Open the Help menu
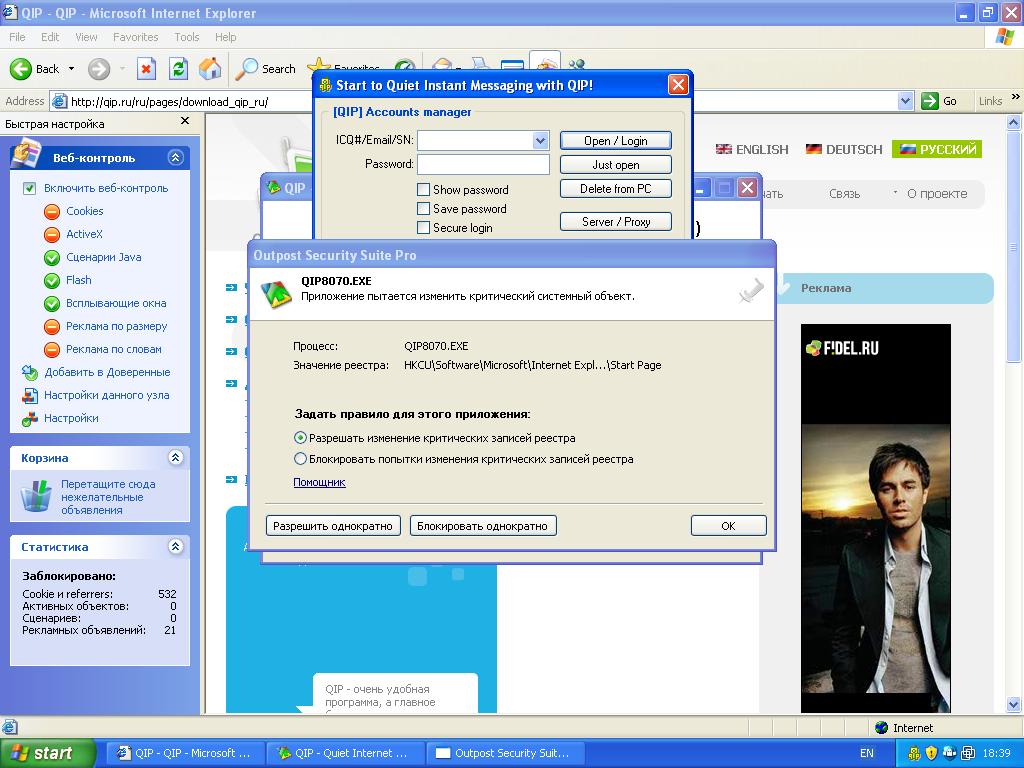Viewport: 1024px width, 768px height. 225,37
